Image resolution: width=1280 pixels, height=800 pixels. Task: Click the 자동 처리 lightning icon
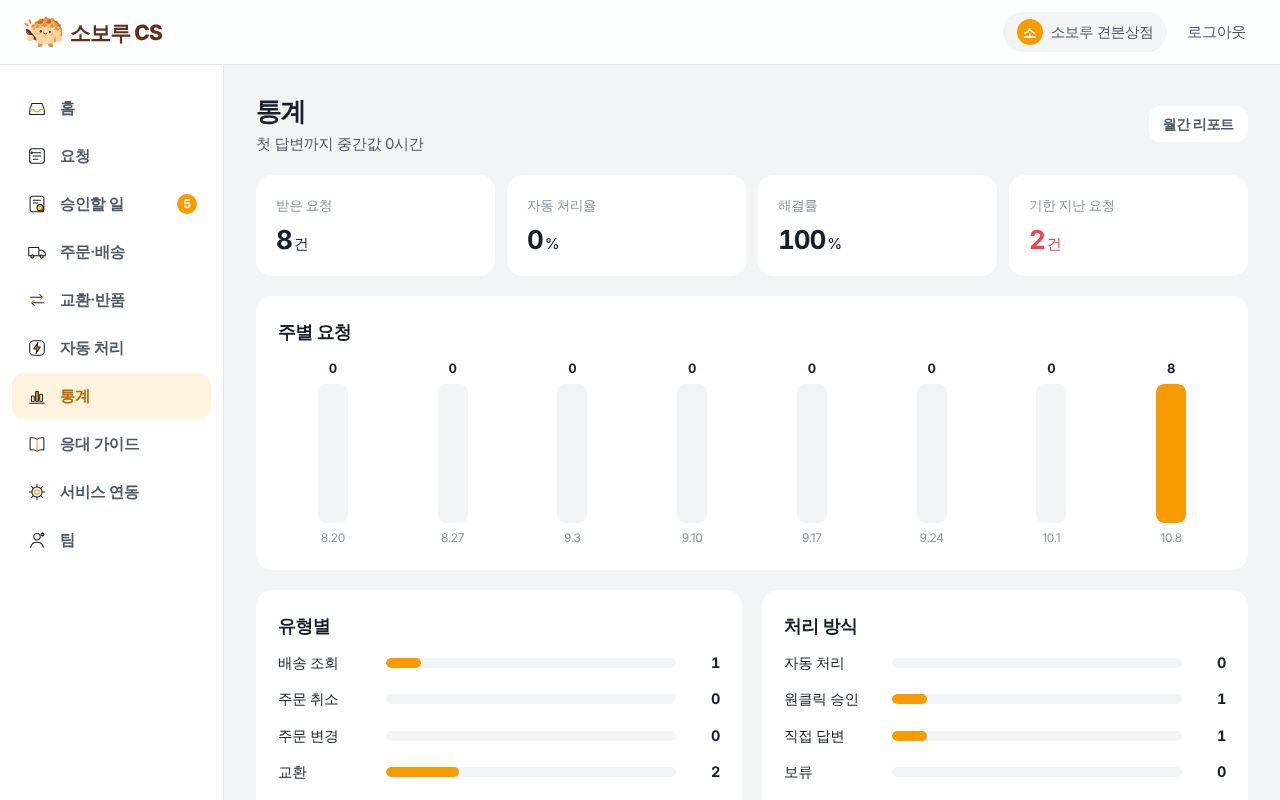[x=37, y=348]
